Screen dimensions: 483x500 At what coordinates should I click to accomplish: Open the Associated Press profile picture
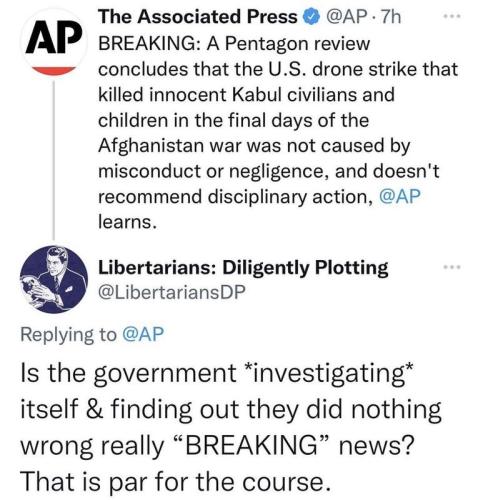[53, 43]
